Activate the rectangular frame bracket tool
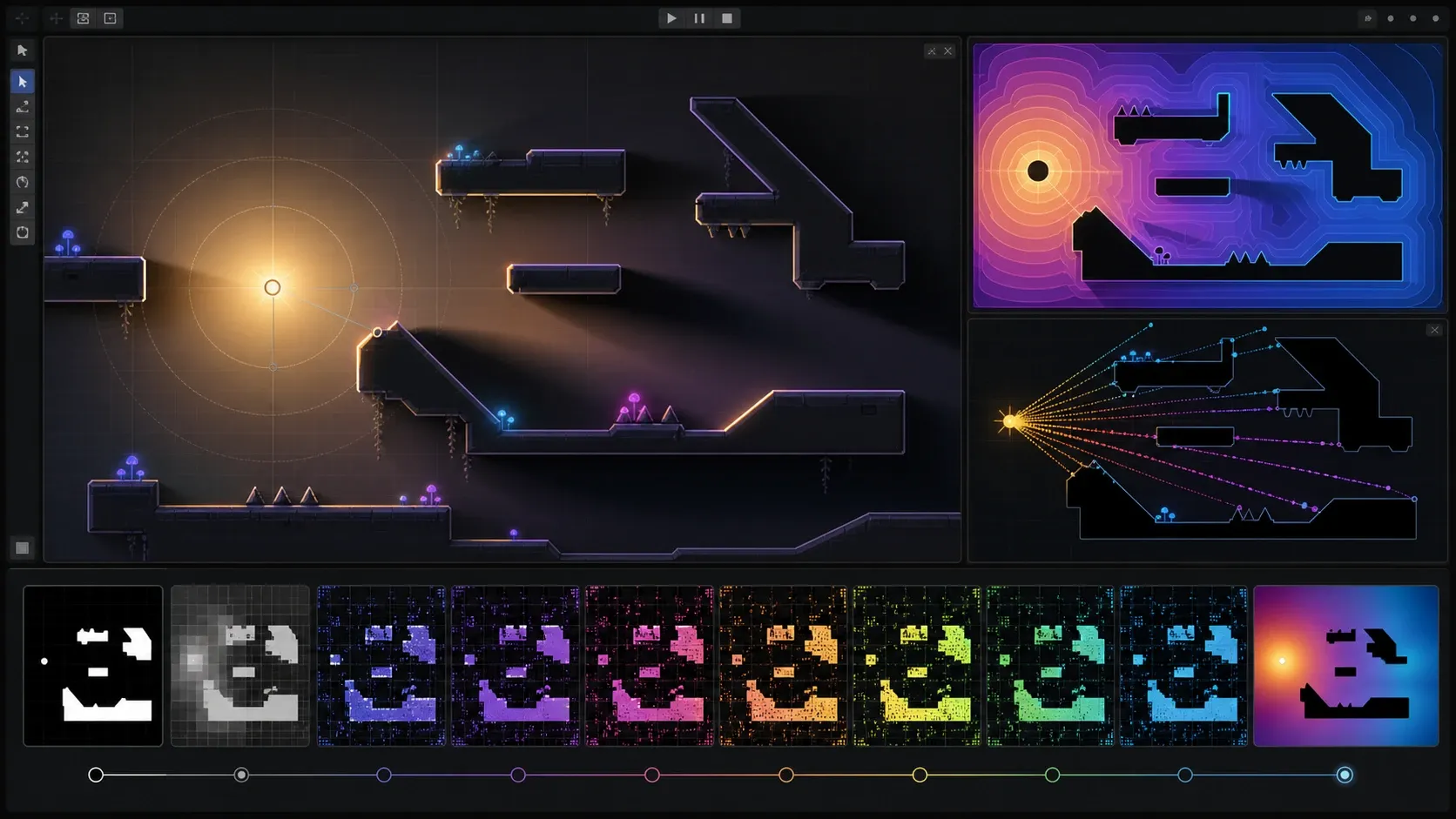 (x=23, y=131)
